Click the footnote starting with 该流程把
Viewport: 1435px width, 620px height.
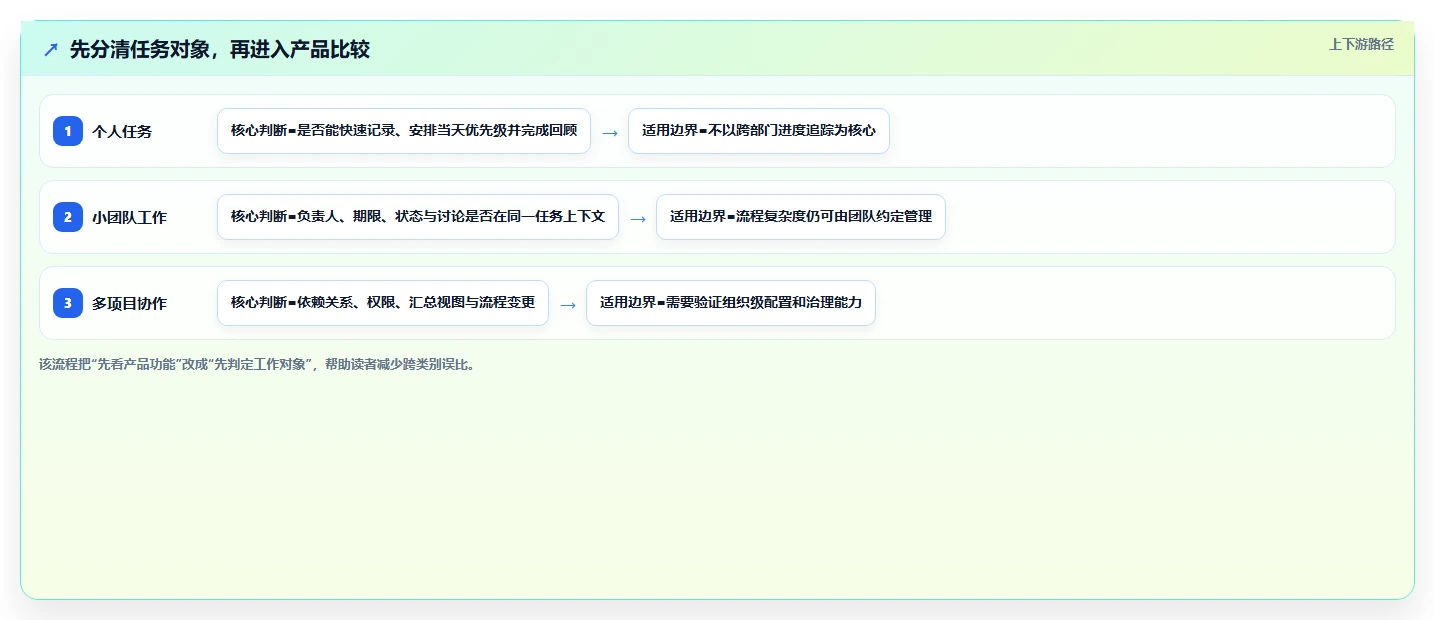pos(259,364)
